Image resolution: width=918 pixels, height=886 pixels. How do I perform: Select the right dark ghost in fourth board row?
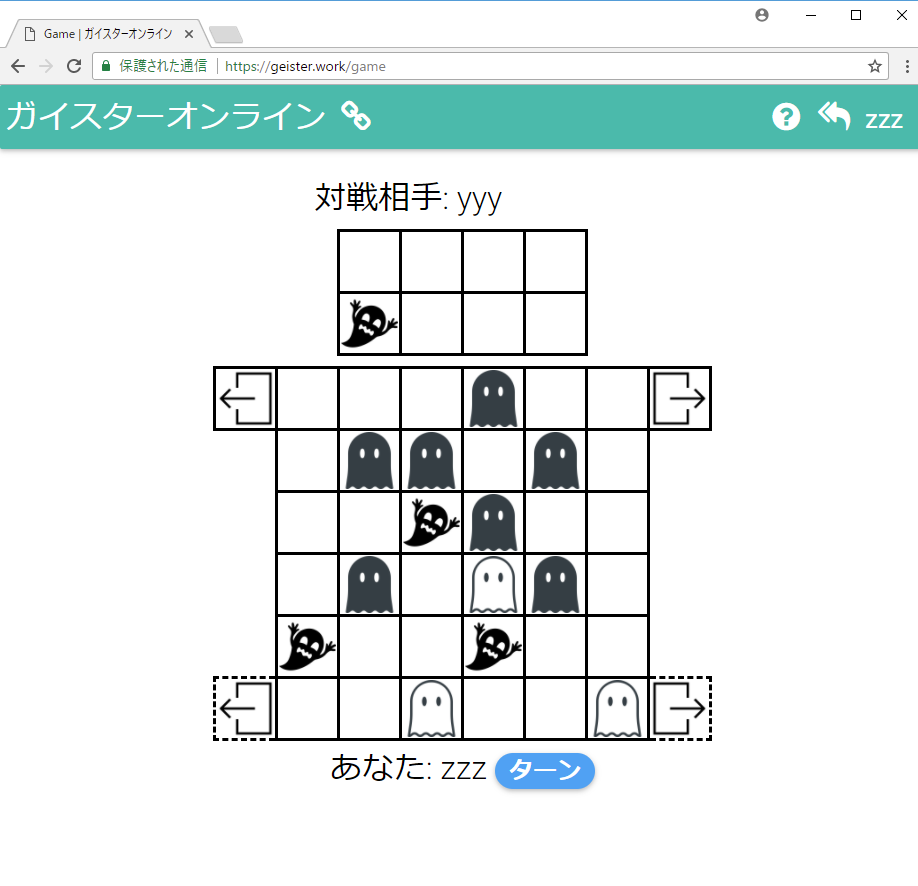click(x=556, y=584)
